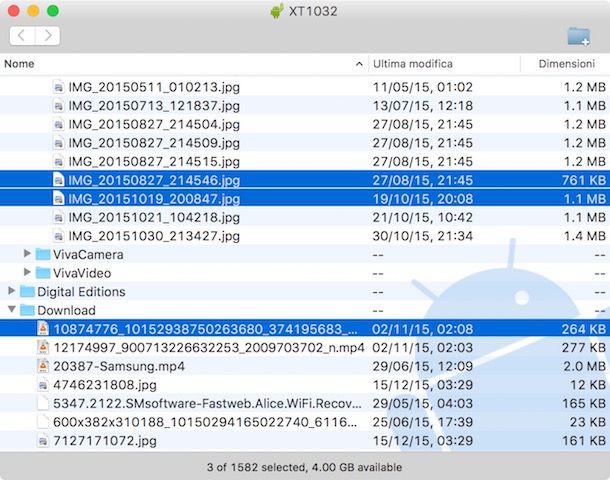Toggle the Nome sort direction arrow
Image resolution: width=610 pixels, height=480 pixels.
point(359,64)
